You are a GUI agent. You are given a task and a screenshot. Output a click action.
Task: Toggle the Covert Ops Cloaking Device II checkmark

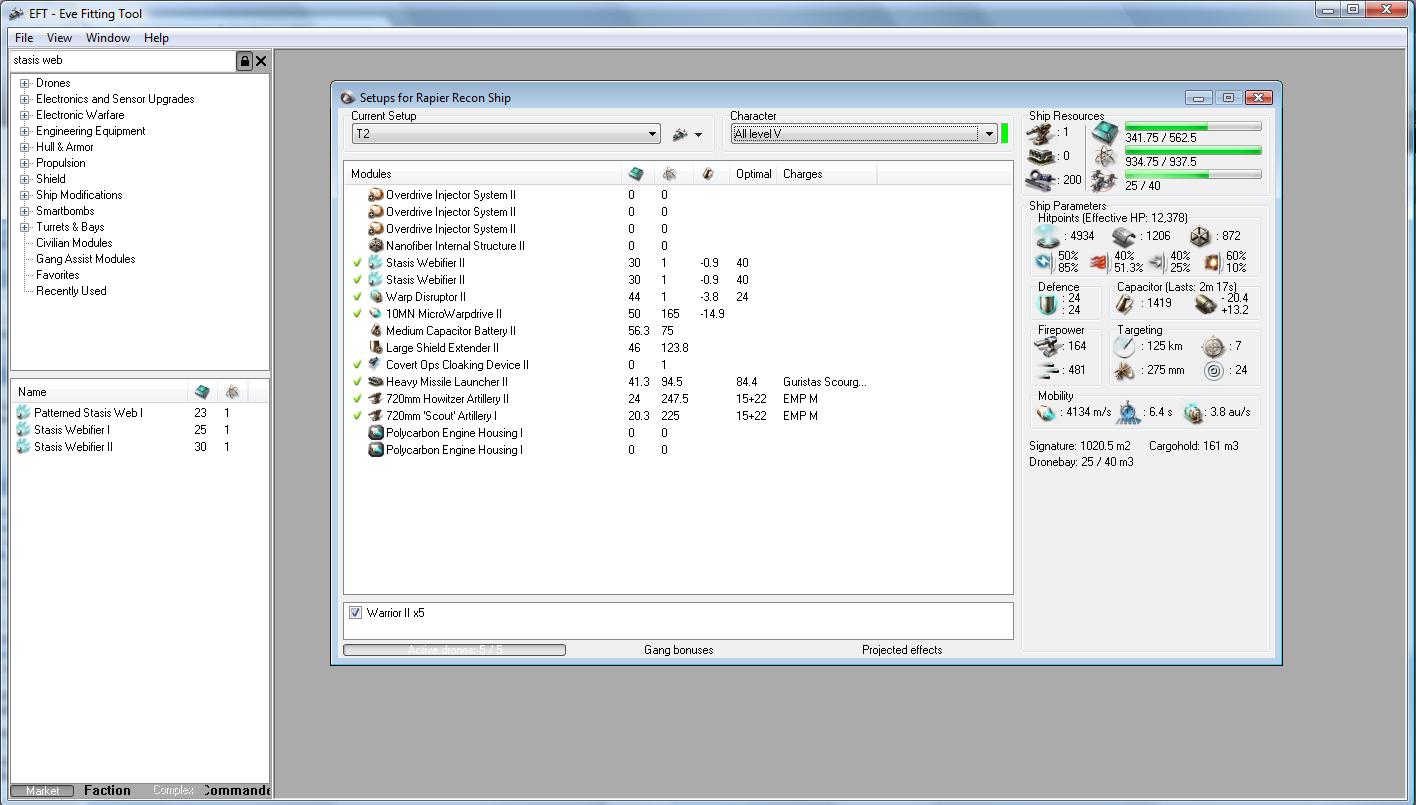click(357, 365)
